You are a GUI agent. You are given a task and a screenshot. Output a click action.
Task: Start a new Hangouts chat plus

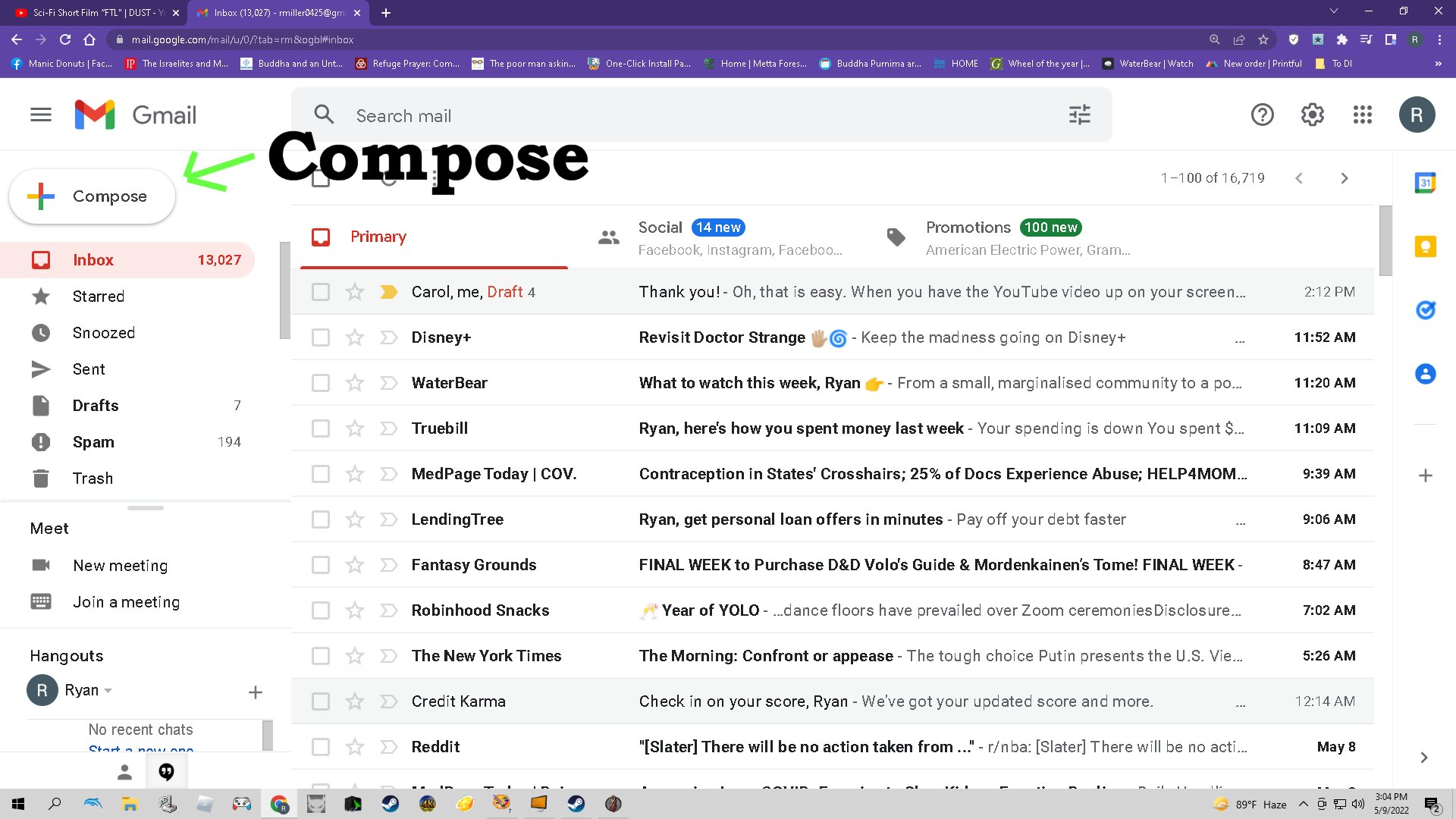tap(256, 692)
